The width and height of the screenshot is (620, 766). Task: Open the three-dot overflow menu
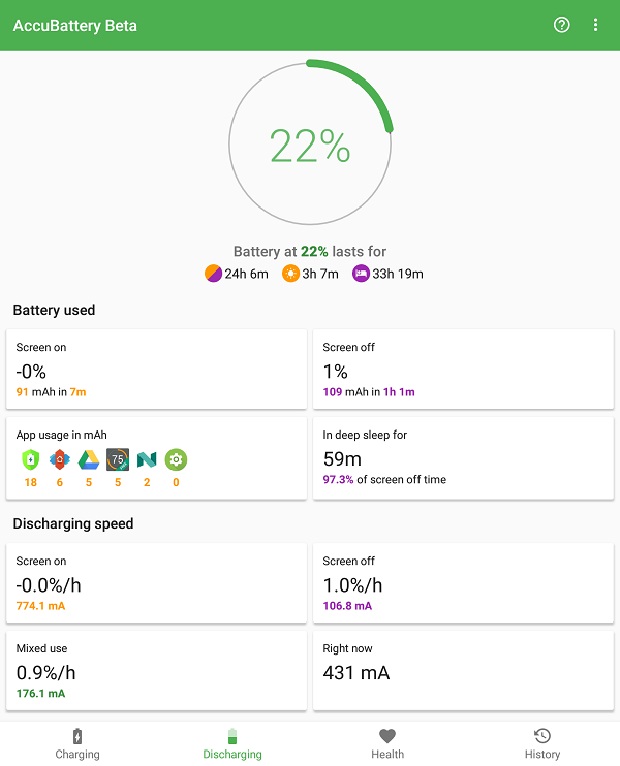click(x=595, y=25)
